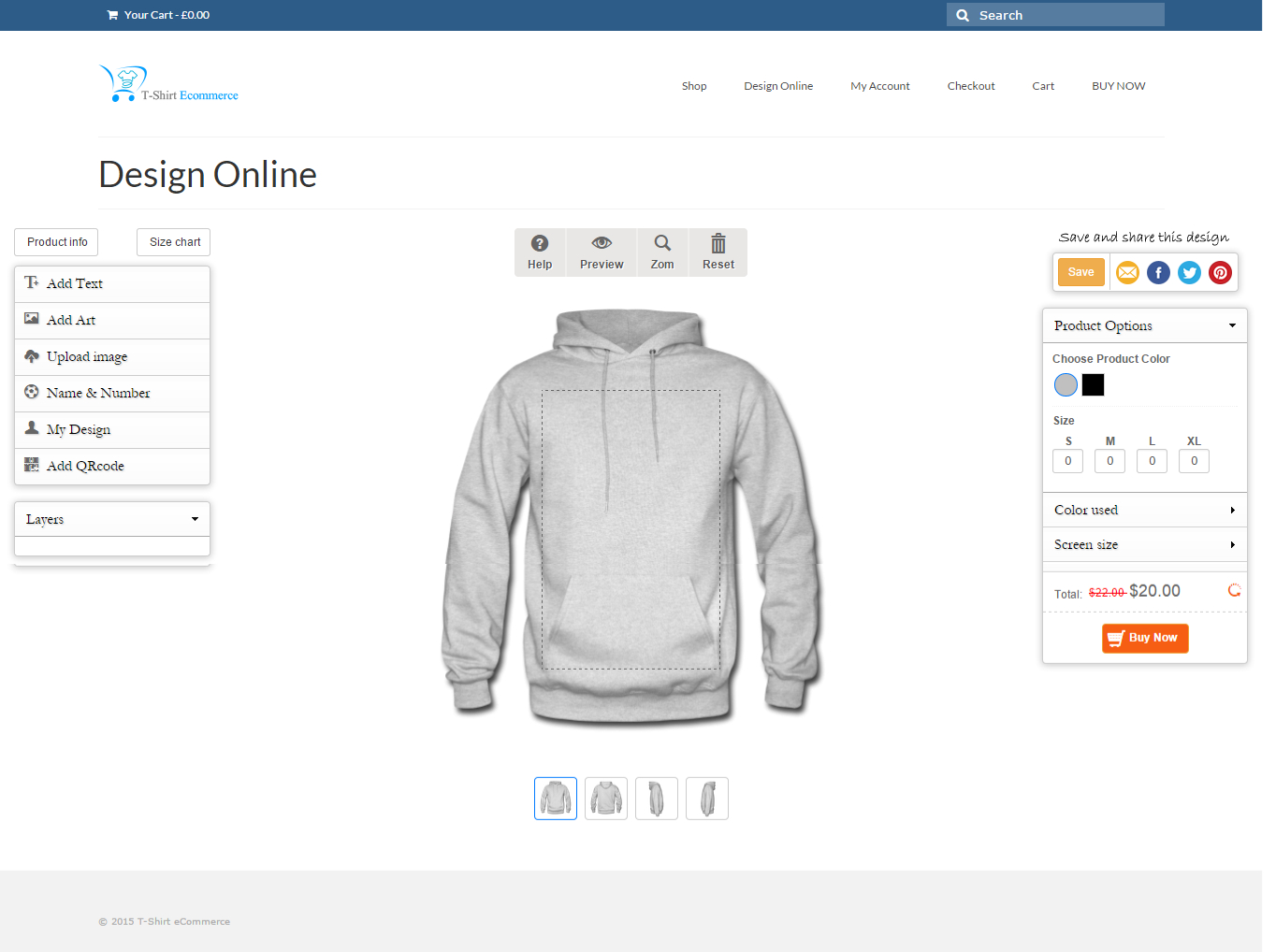Viewport: 1276px width, 952px height.
Task: Click the size M quantity field
Action: (1110, 461)
